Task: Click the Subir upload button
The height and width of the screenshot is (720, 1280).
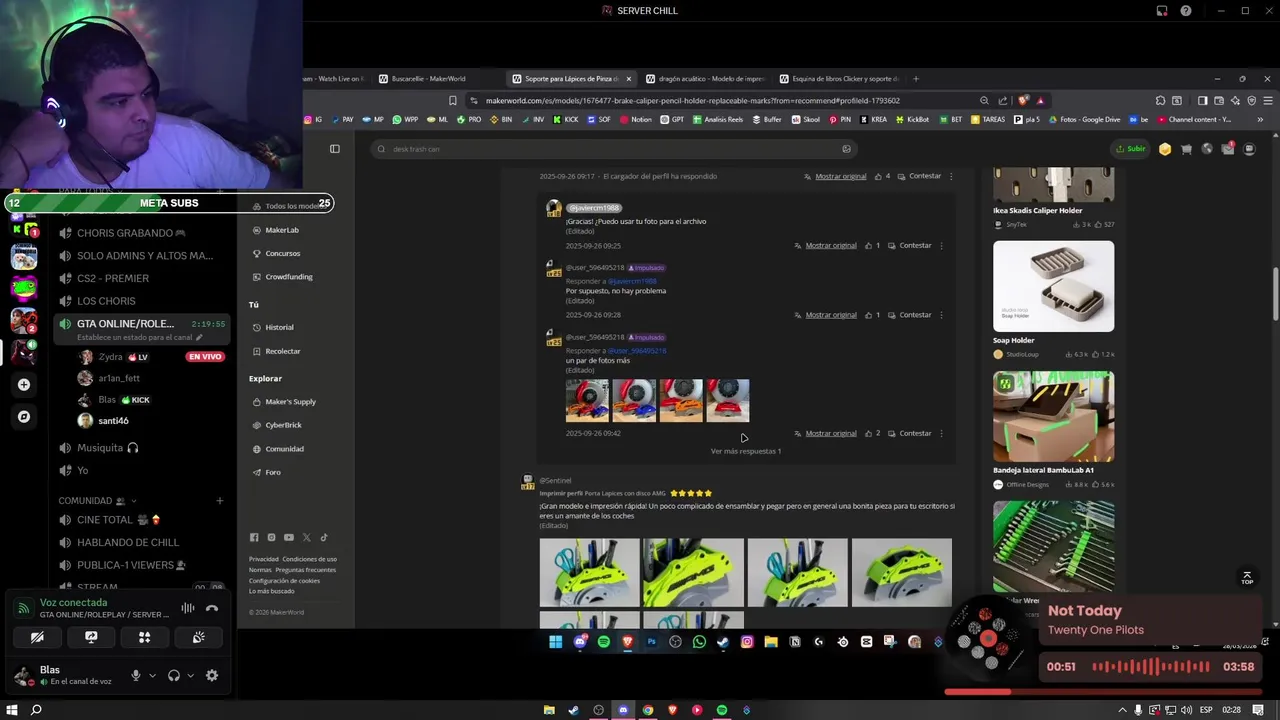Action: [x=1131, y=149]
